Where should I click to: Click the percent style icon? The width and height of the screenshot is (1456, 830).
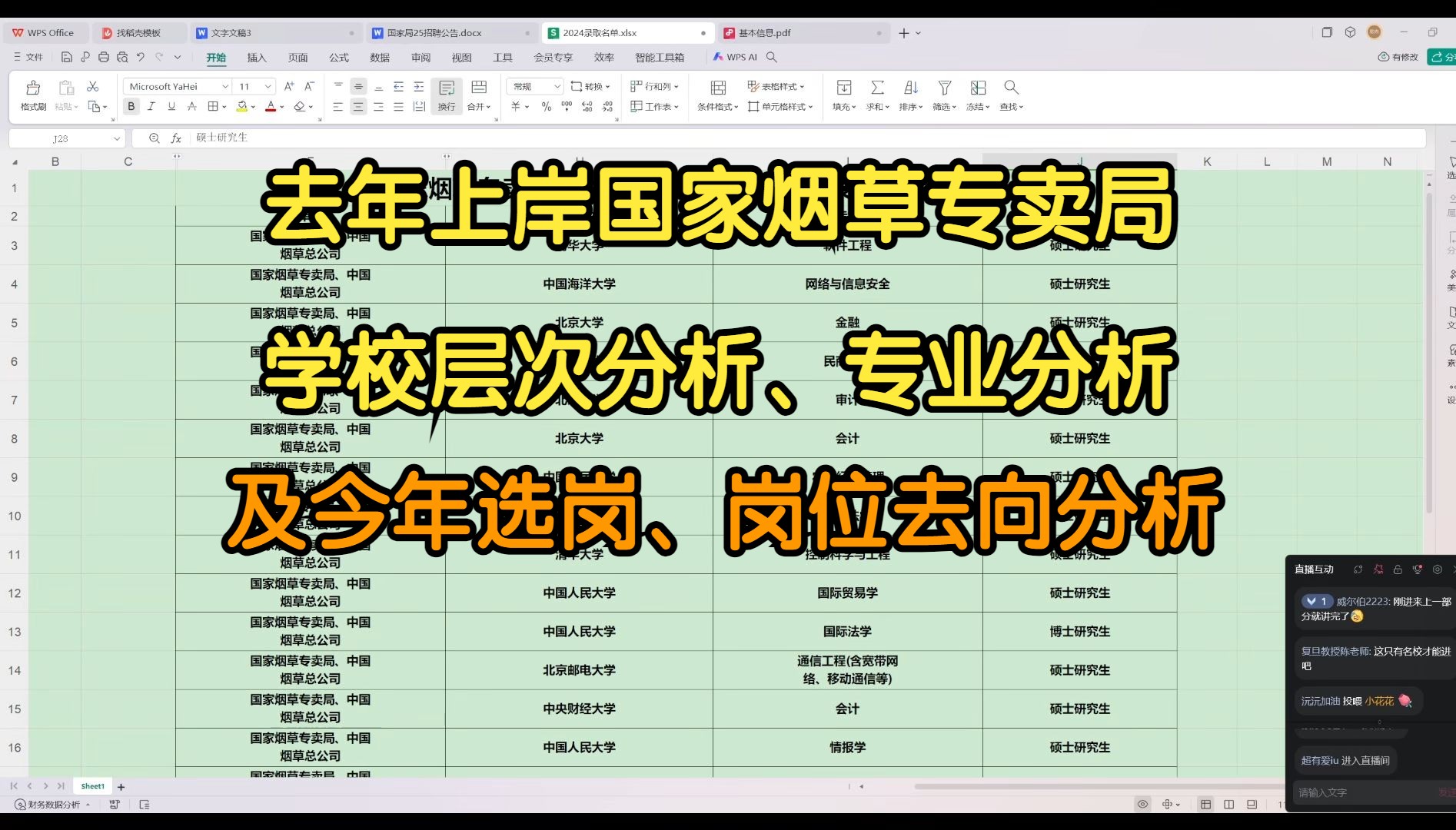tap(547, 107)
